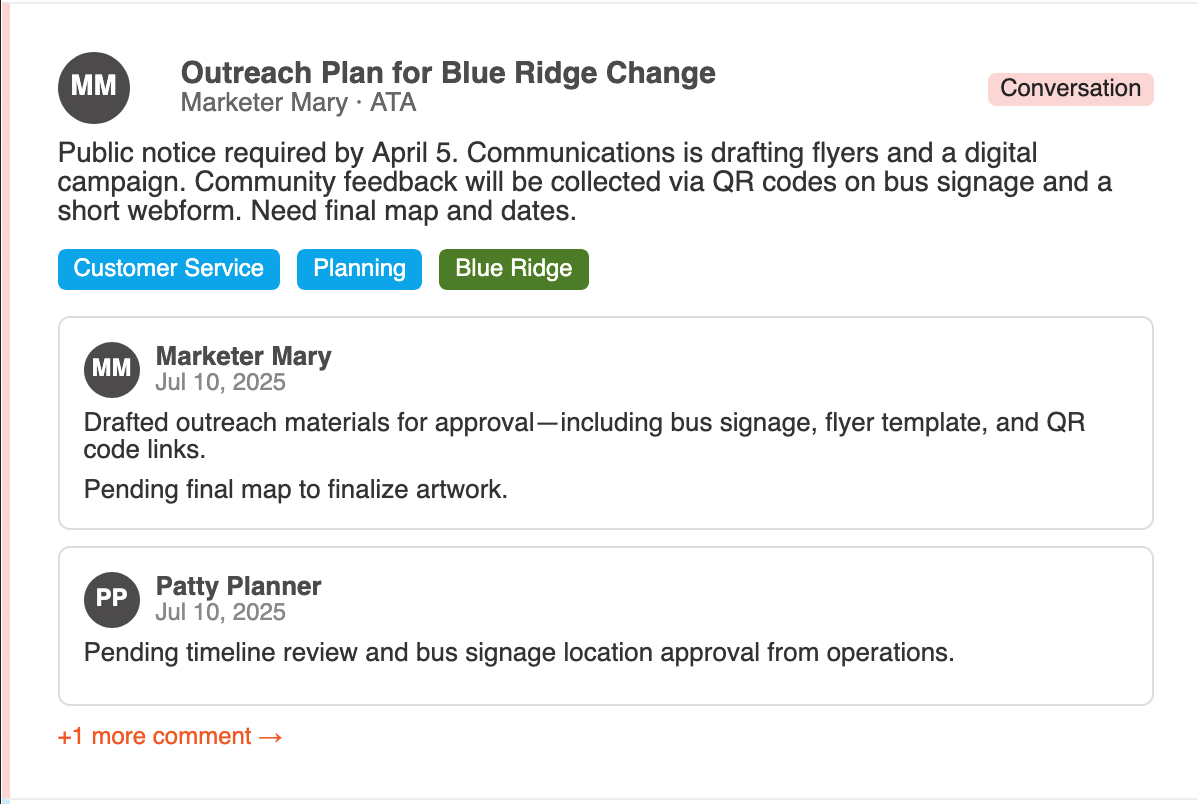The image size is (1197, 804).
Task: Click the arrow after more comment
Action: (270, 737)
